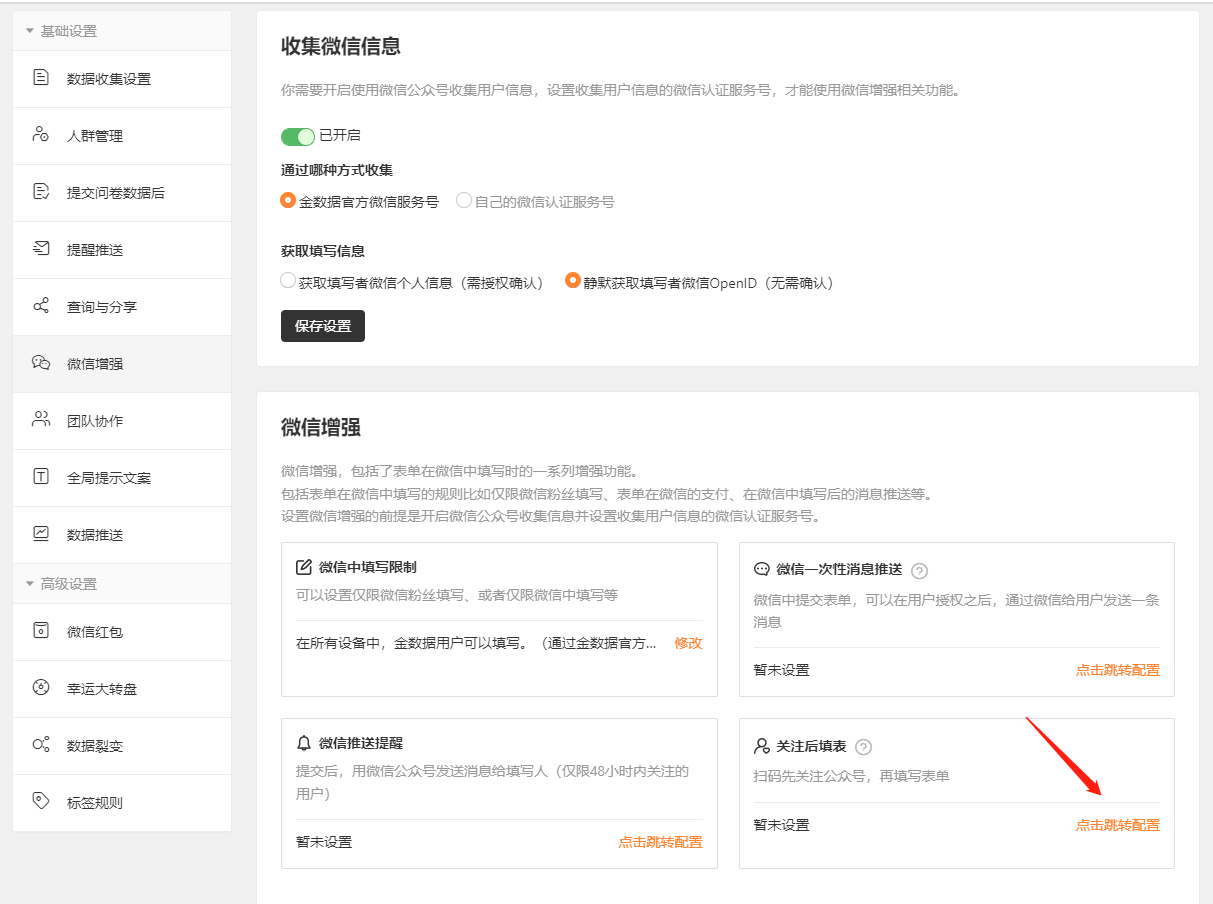Image resolution: width=1213 pixels, height=904 pixels.
Task: Click the 团队协作 team icon
Action: [x=41, y=420]
